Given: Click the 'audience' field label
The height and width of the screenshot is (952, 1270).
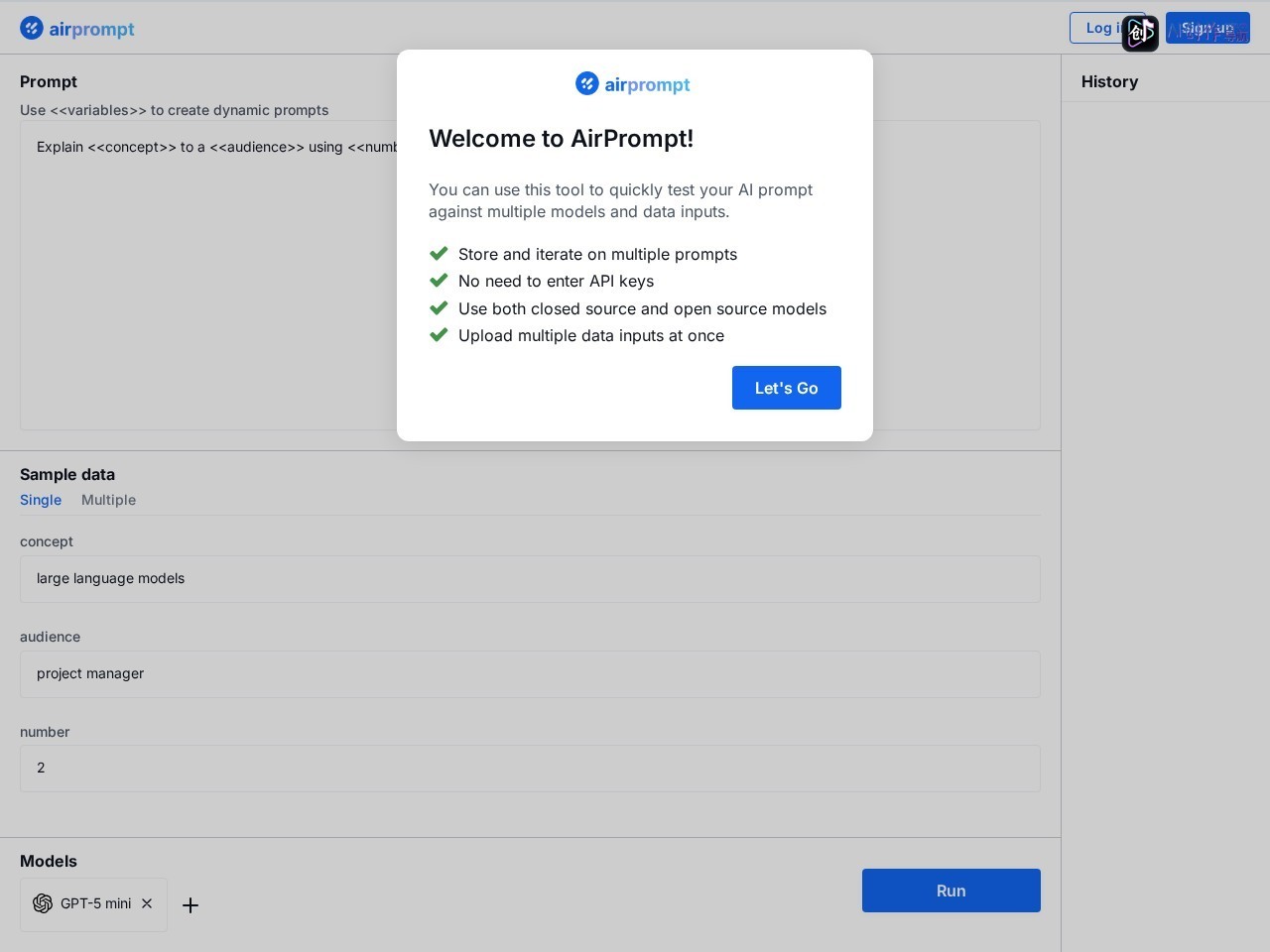Looking at the screenshot, I should (50, 637).
